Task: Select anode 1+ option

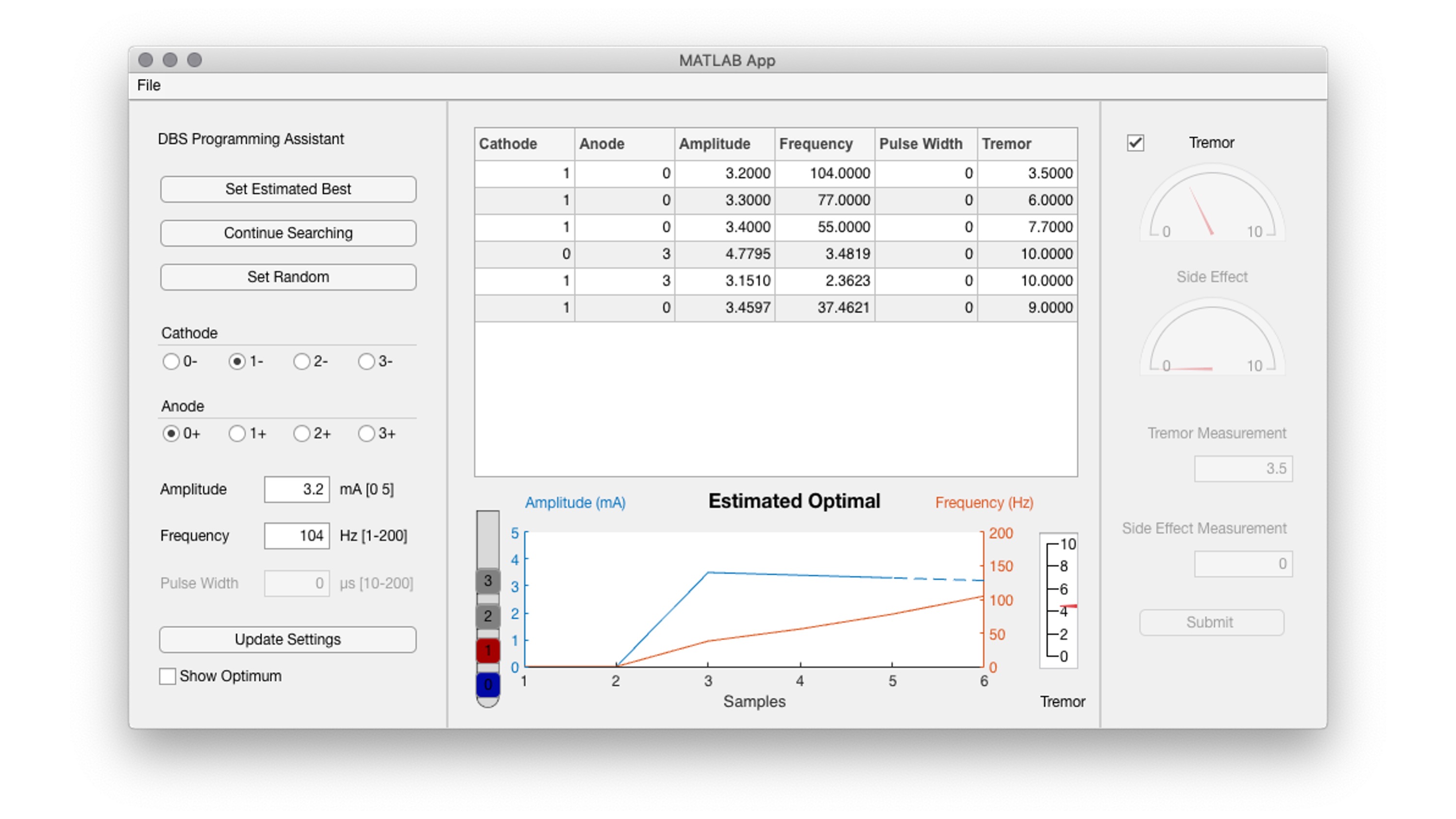Action: click(x=236, y=434)
